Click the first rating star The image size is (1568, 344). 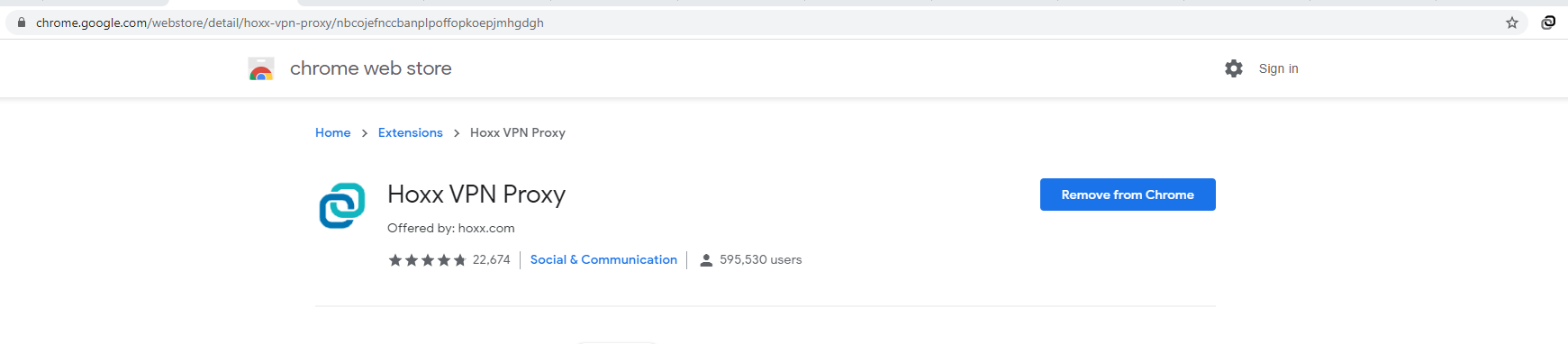395,260
